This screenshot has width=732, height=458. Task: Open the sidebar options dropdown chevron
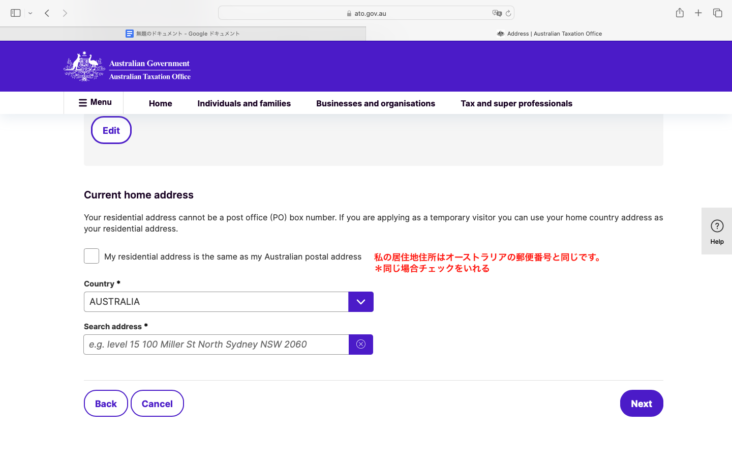tap(30, 13)
